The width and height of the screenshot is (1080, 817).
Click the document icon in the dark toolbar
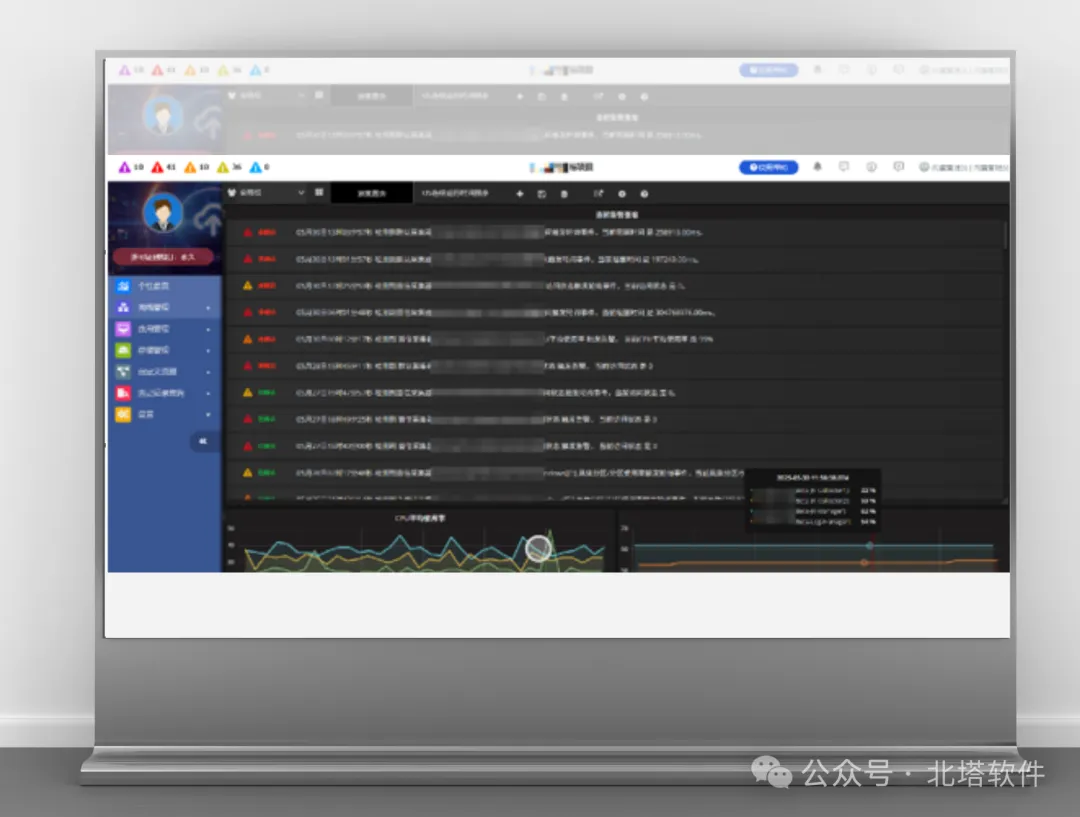click(x=564, y=194)
